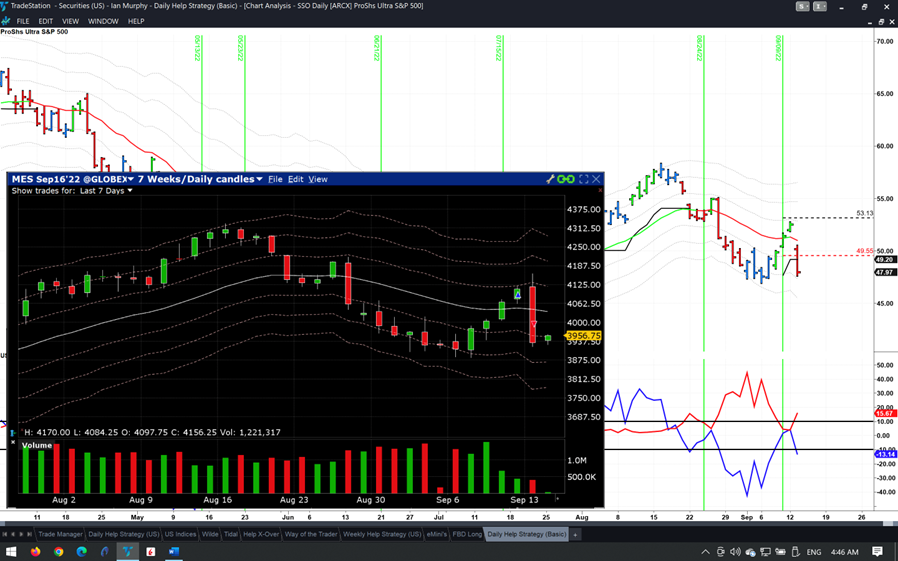Viewport: 898px width, 561px height.
Task: Open Firefox from the taskbar
Action: pos(36,551)
